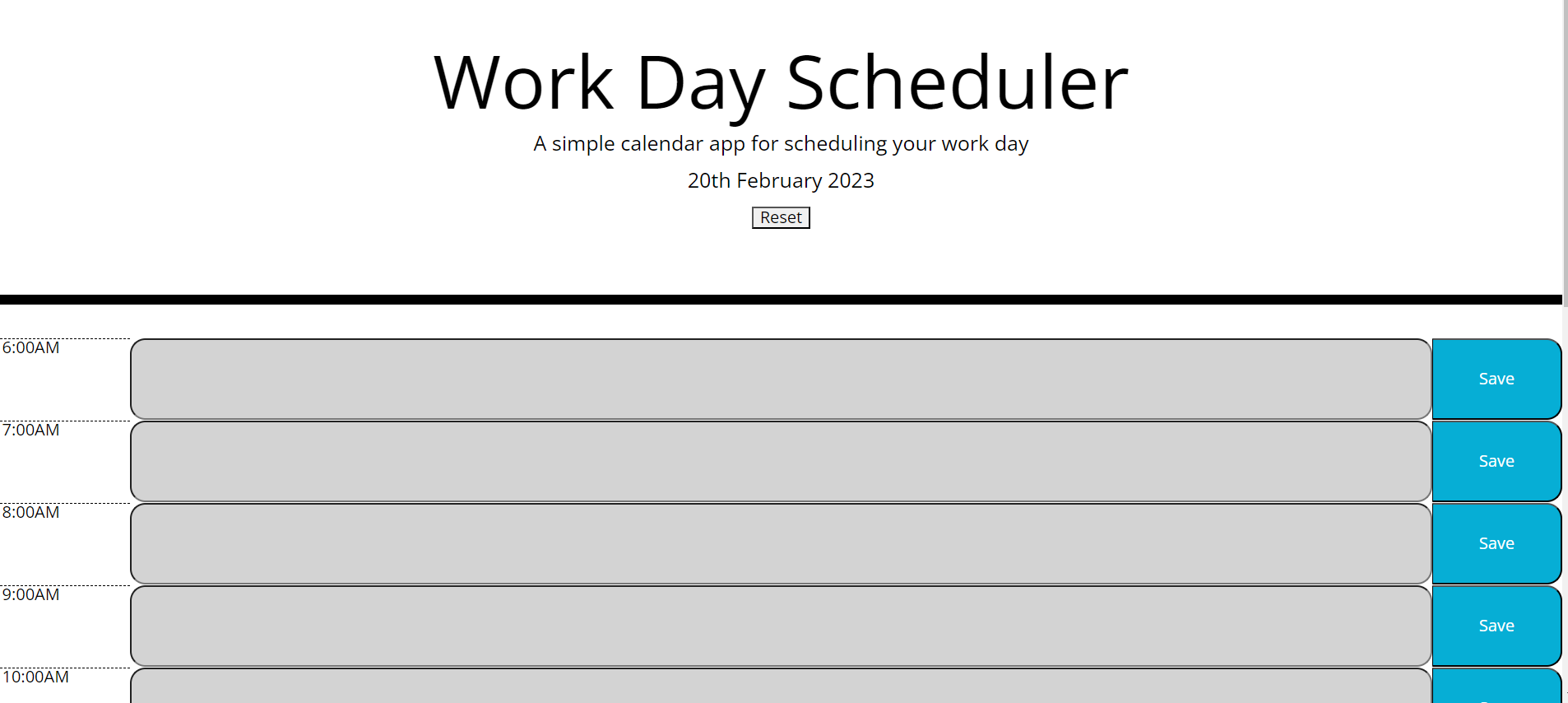Click the 7:00AM hour label
1568x703 pixels.
pyautogui.click(x=31, y=430)
